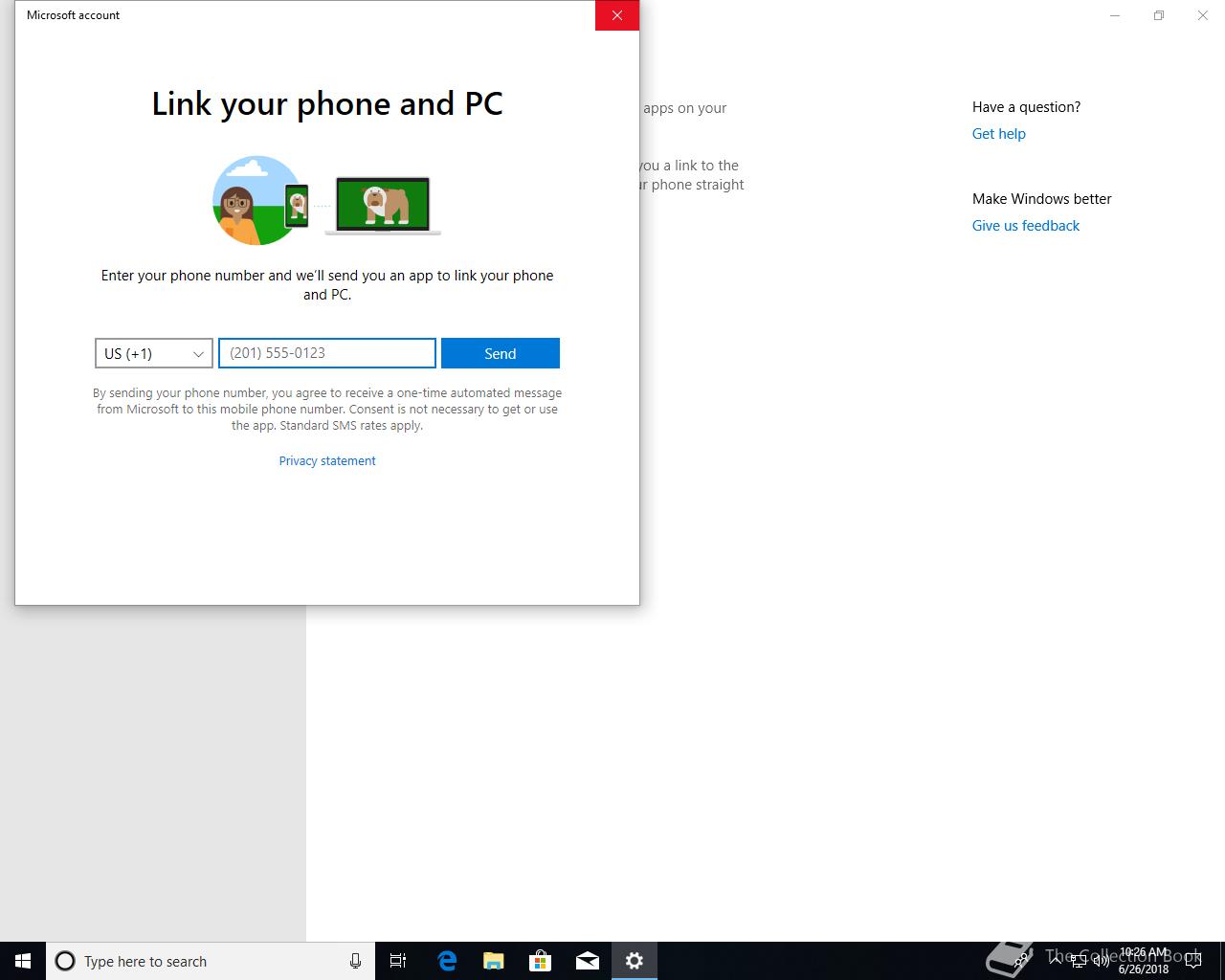Open Microsoft Store from the taskbar
Viewport: 1225px width, 980px height.
pyautogui.click(x=540, y=961)
